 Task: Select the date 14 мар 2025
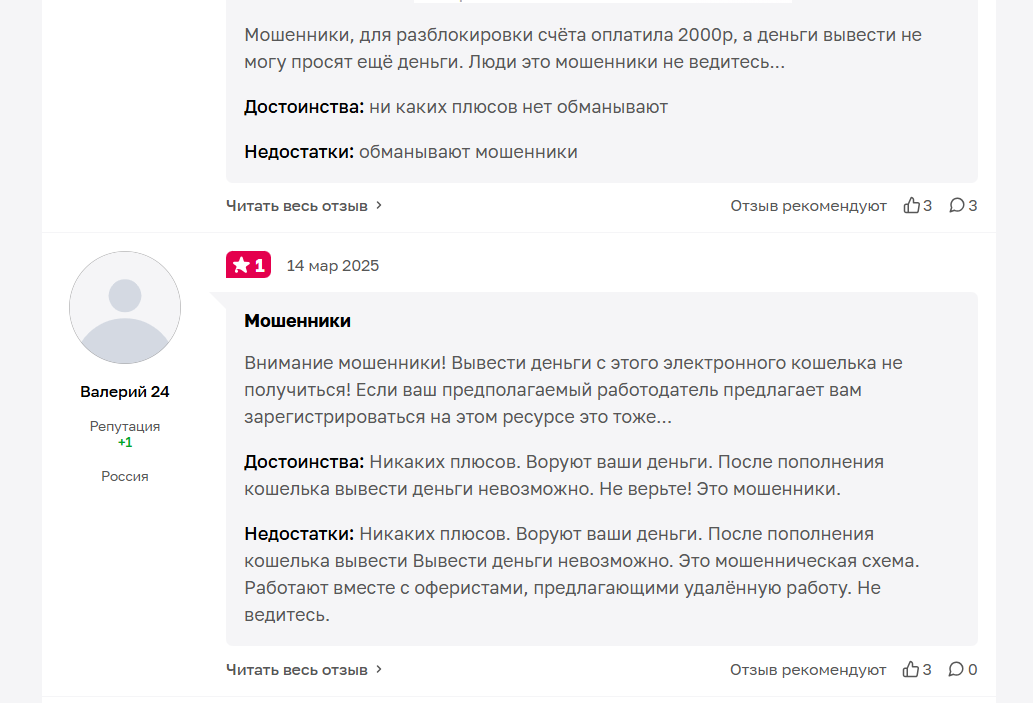[x=333, y=265]
